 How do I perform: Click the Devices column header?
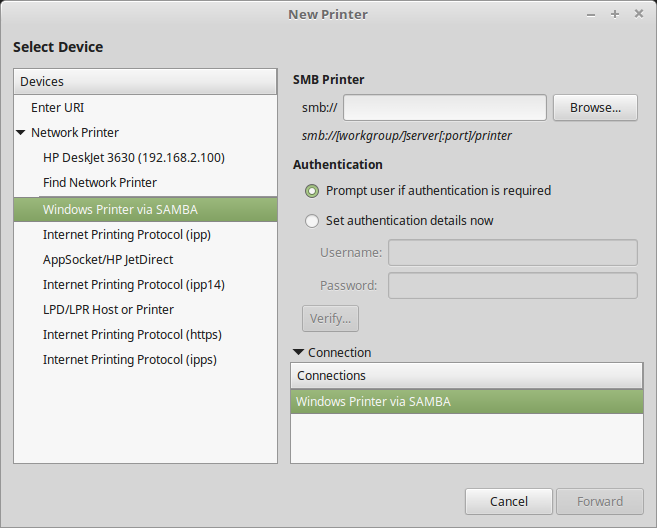click(145, 81)
